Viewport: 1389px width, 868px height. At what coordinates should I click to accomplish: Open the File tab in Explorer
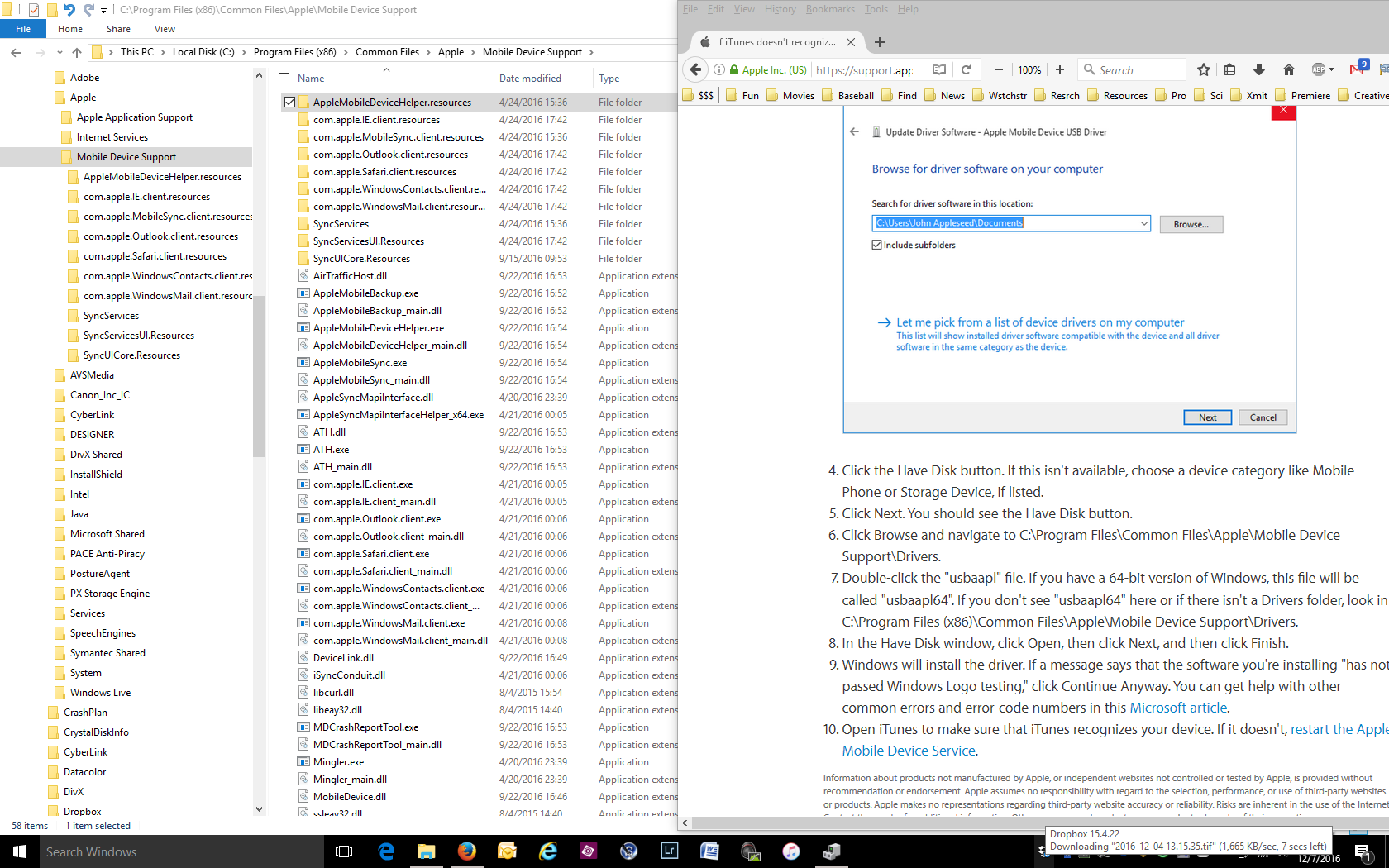(x=23, y=29)
